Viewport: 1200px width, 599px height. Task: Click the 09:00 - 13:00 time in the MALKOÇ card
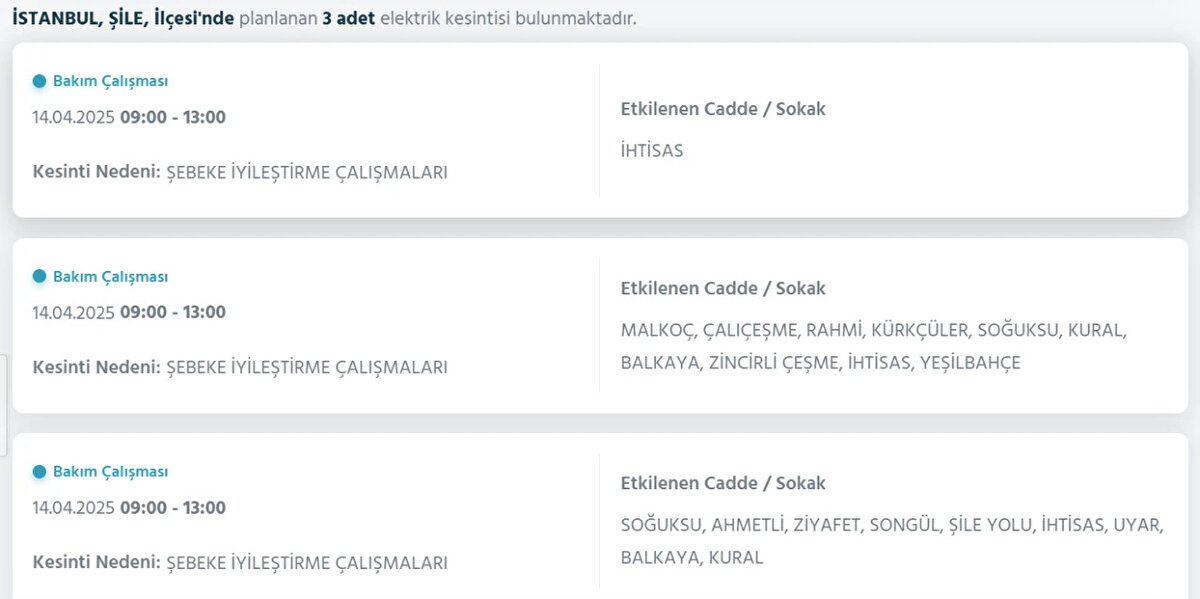click(172, 312)
